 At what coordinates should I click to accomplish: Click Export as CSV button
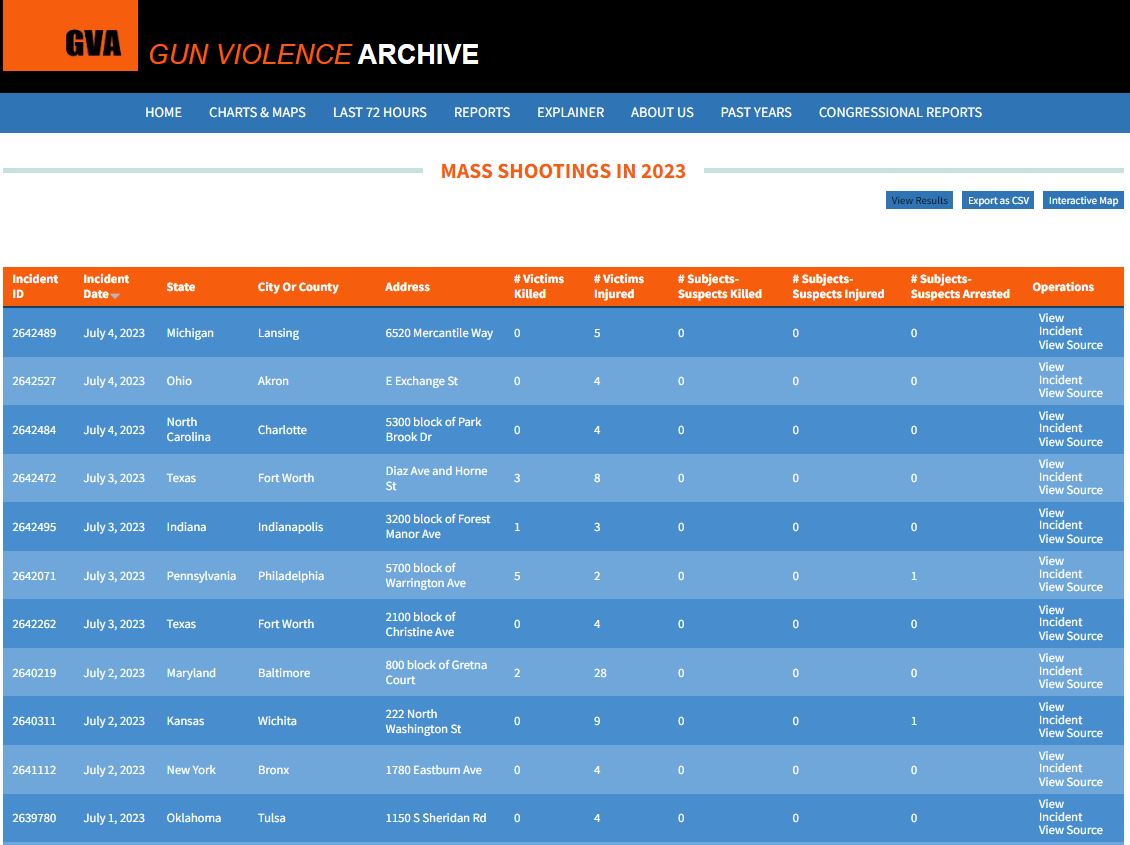coord(998,200)
